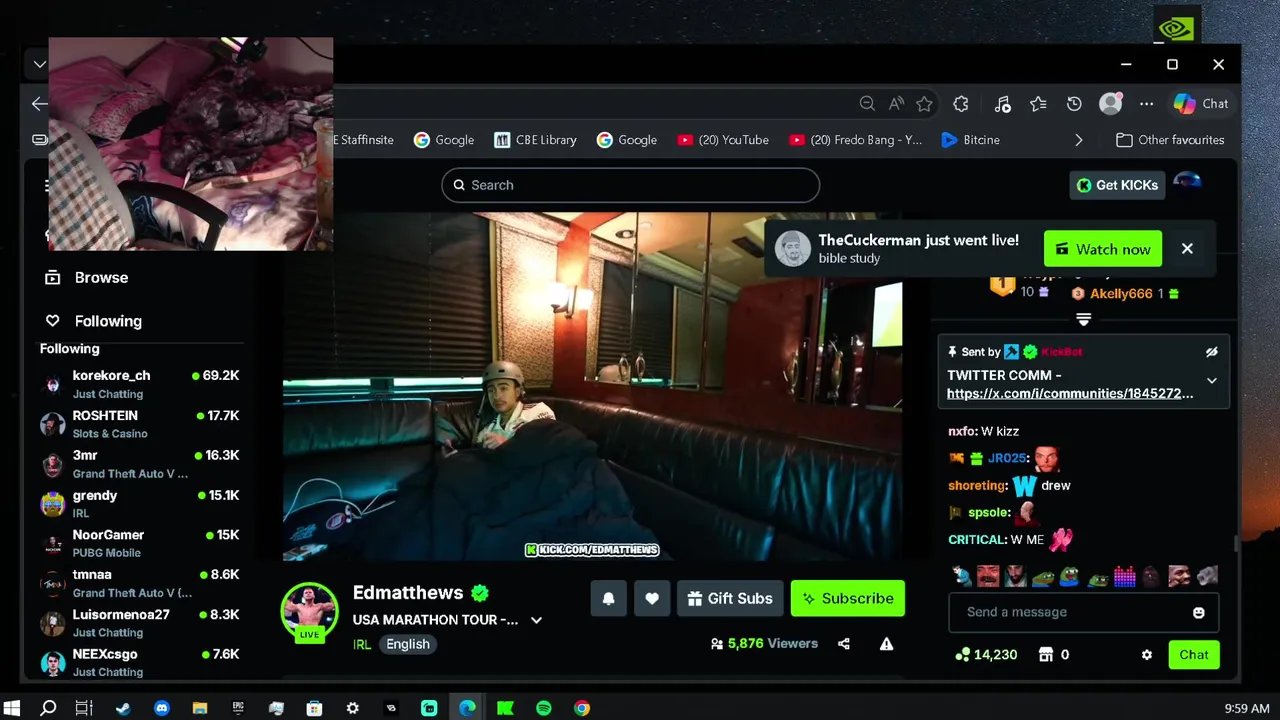The width and height of the screenshot is (1280, 720).
Task: Open browser History icon
Action: coord(1074,104)
